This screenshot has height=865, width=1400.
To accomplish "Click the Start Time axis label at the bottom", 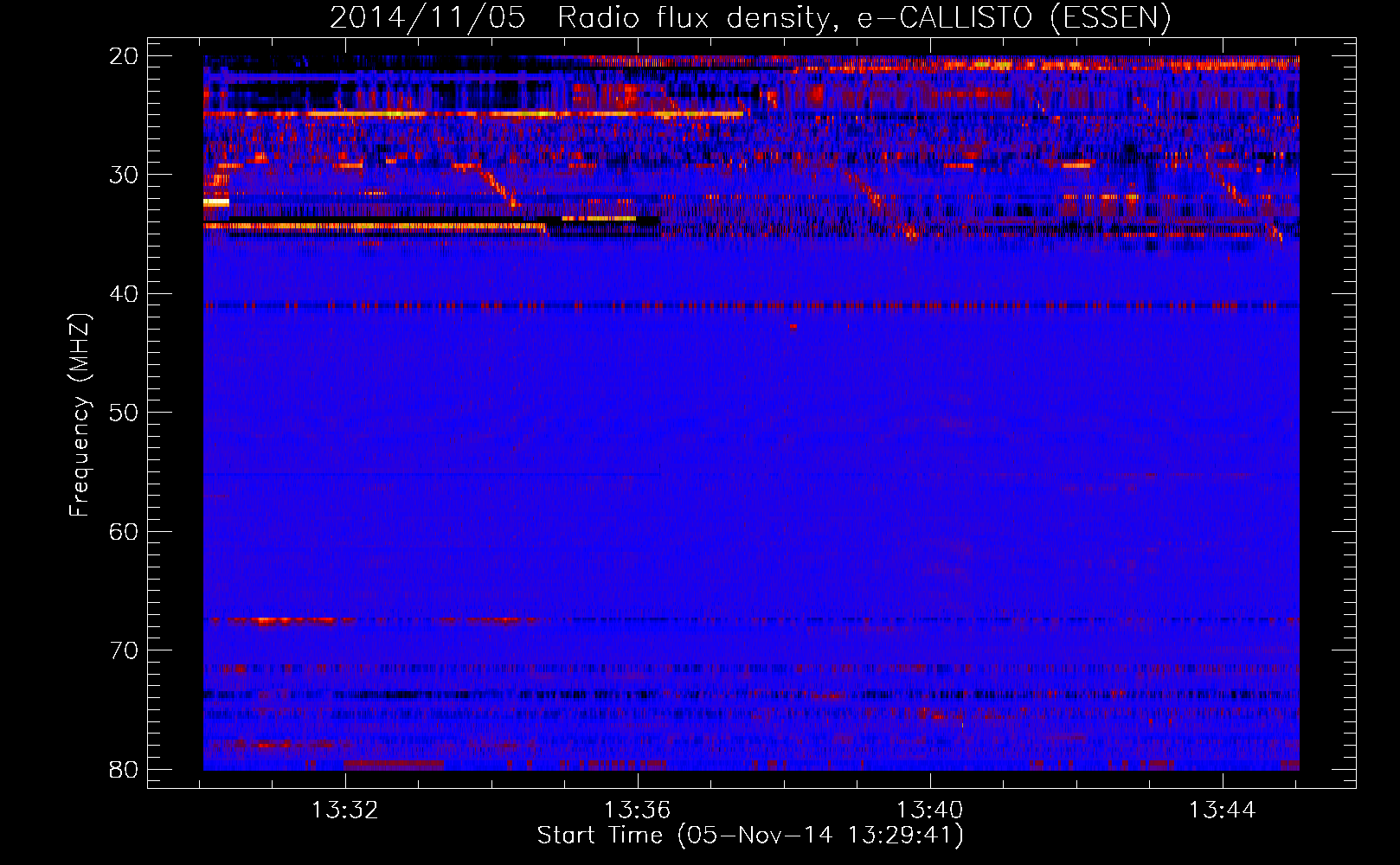I will 750,836.
